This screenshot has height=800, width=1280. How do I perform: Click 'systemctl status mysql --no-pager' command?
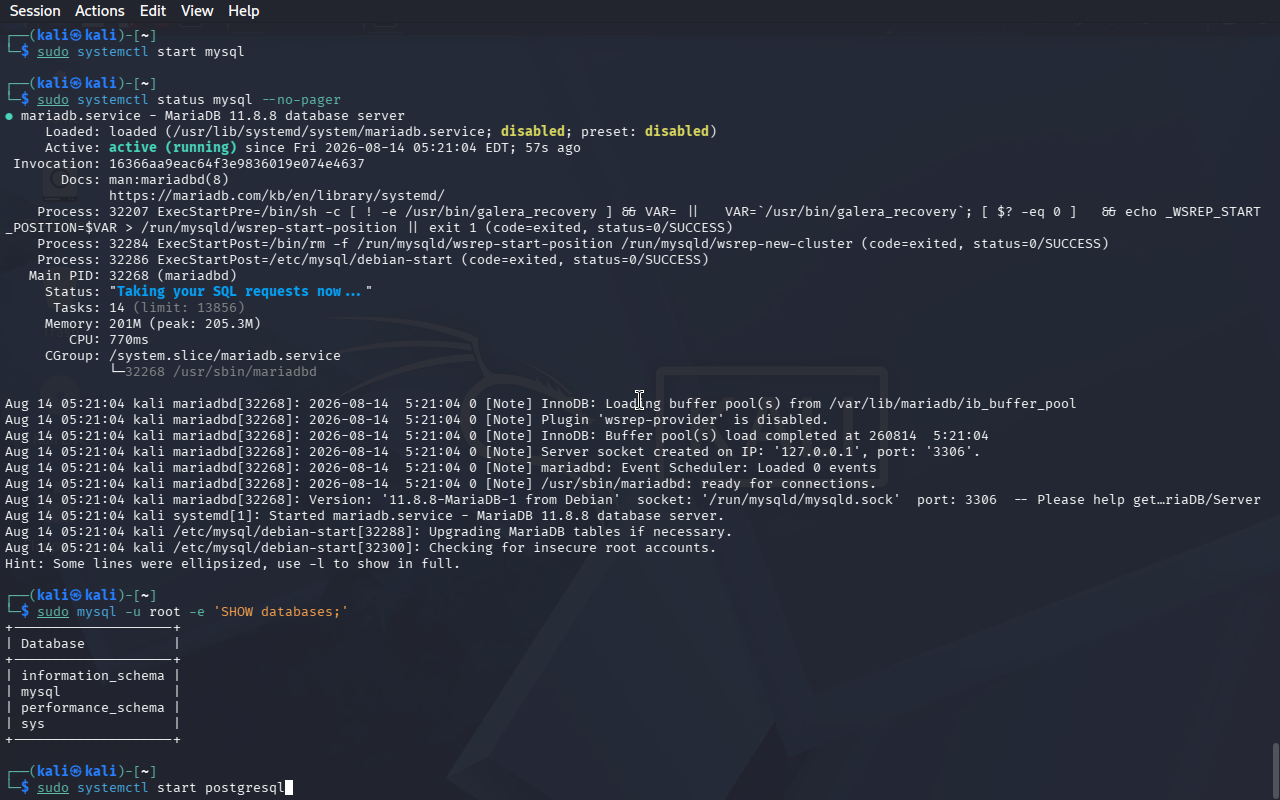pos(209,100)
